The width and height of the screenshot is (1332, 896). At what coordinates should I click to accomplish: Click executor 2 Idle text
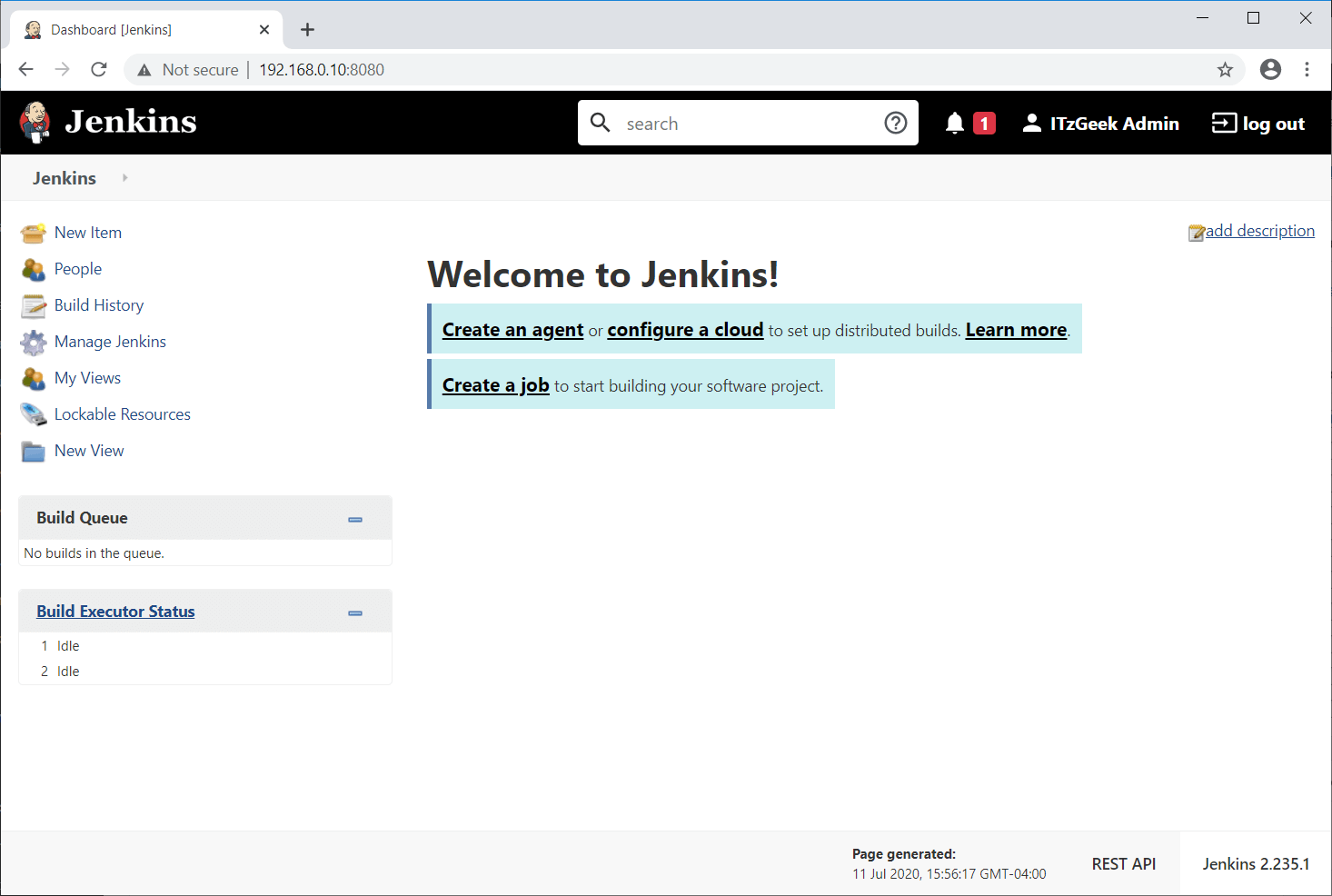[x=68, y=672]
